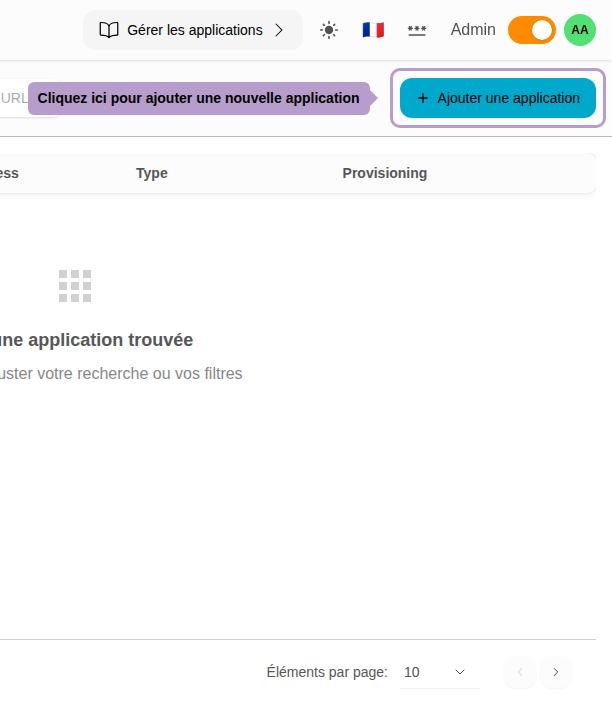
Task: Go to the next page arrow
Action: click(x=556, y=672)
